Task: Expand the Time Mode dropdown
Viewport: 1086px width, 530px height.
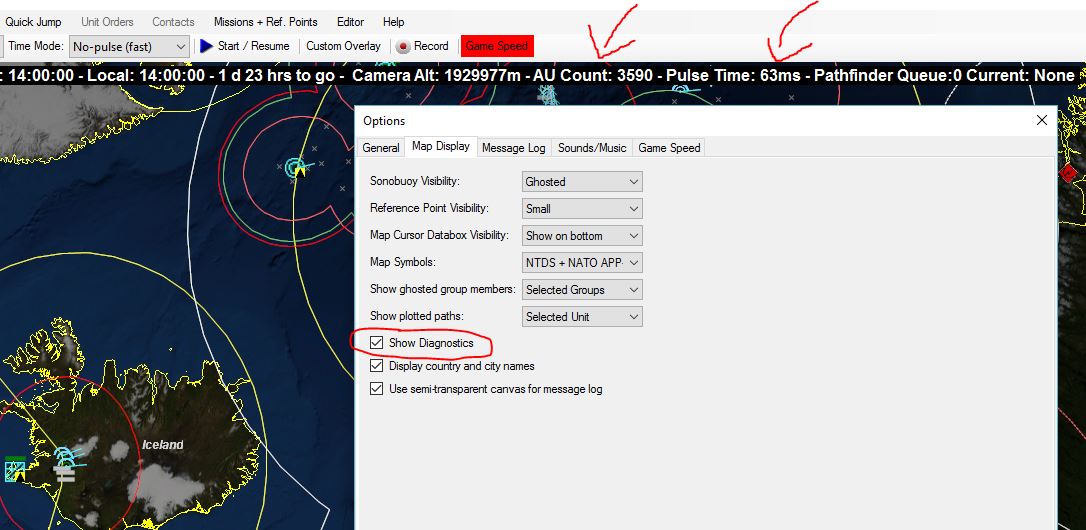Action: coord(130,46)
